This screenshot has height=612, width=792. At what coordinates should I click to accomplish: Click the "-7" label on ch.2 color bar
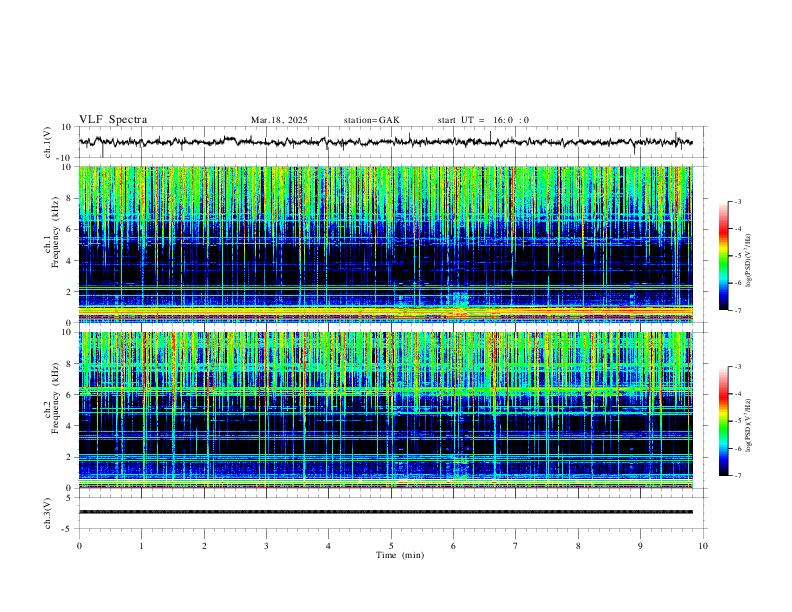(x=737, y=476)
